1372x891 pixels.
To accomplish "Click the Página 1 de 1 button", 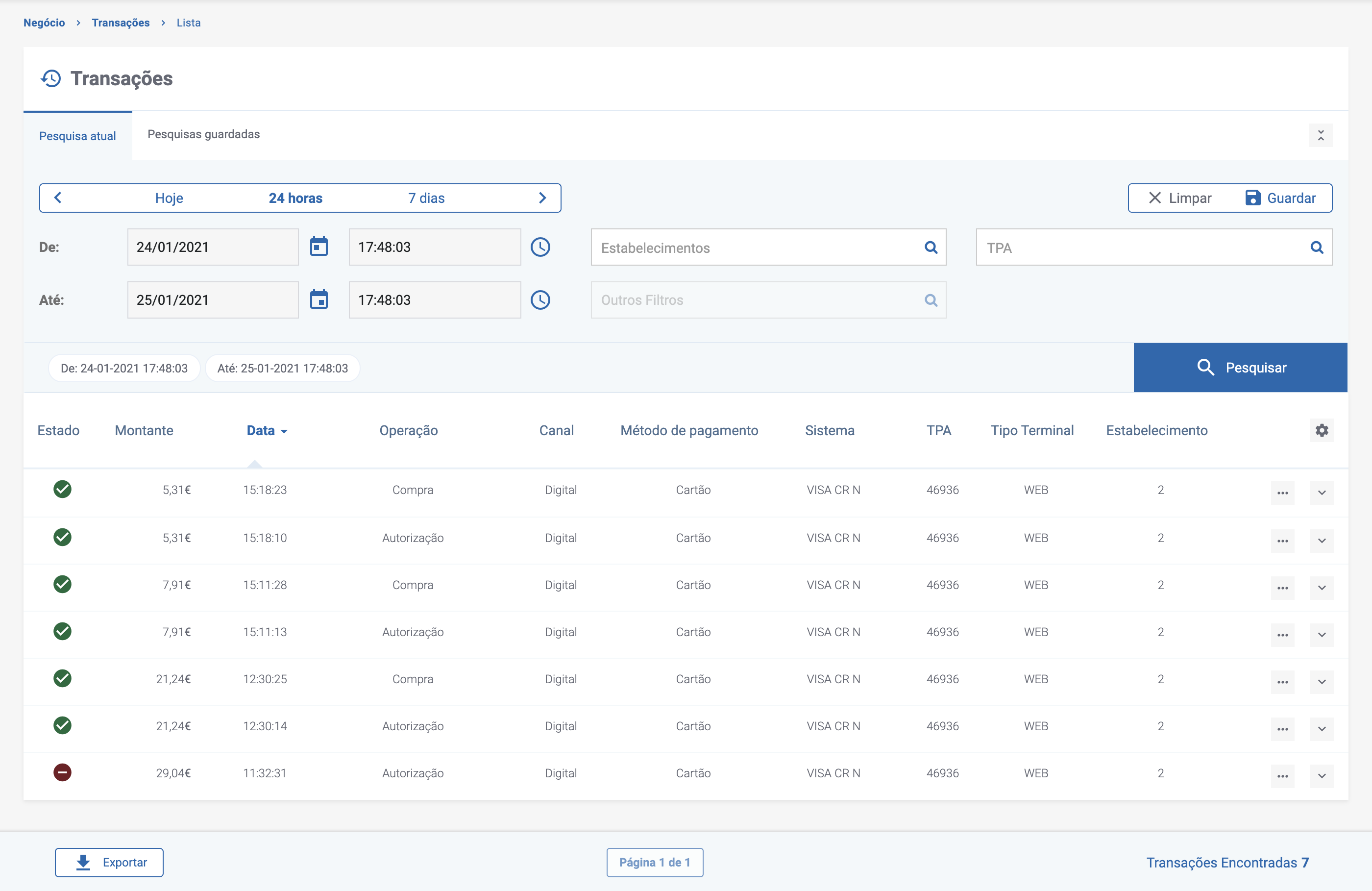I will [654, 862].
